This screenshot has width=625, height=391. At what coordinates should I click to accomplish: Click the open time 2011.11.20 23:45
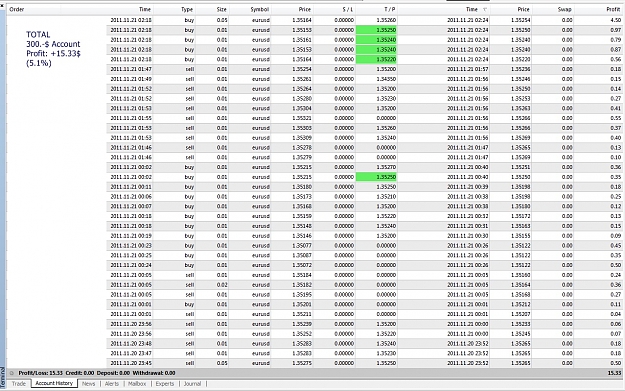point(131,363)
